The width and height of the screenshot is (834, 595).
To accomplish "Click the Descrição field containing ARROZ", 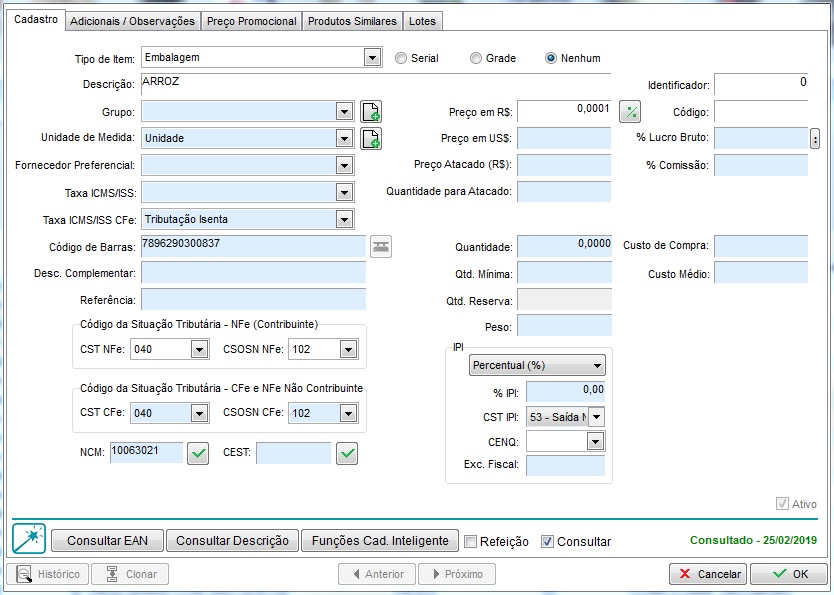I will (x=376, y=84).
